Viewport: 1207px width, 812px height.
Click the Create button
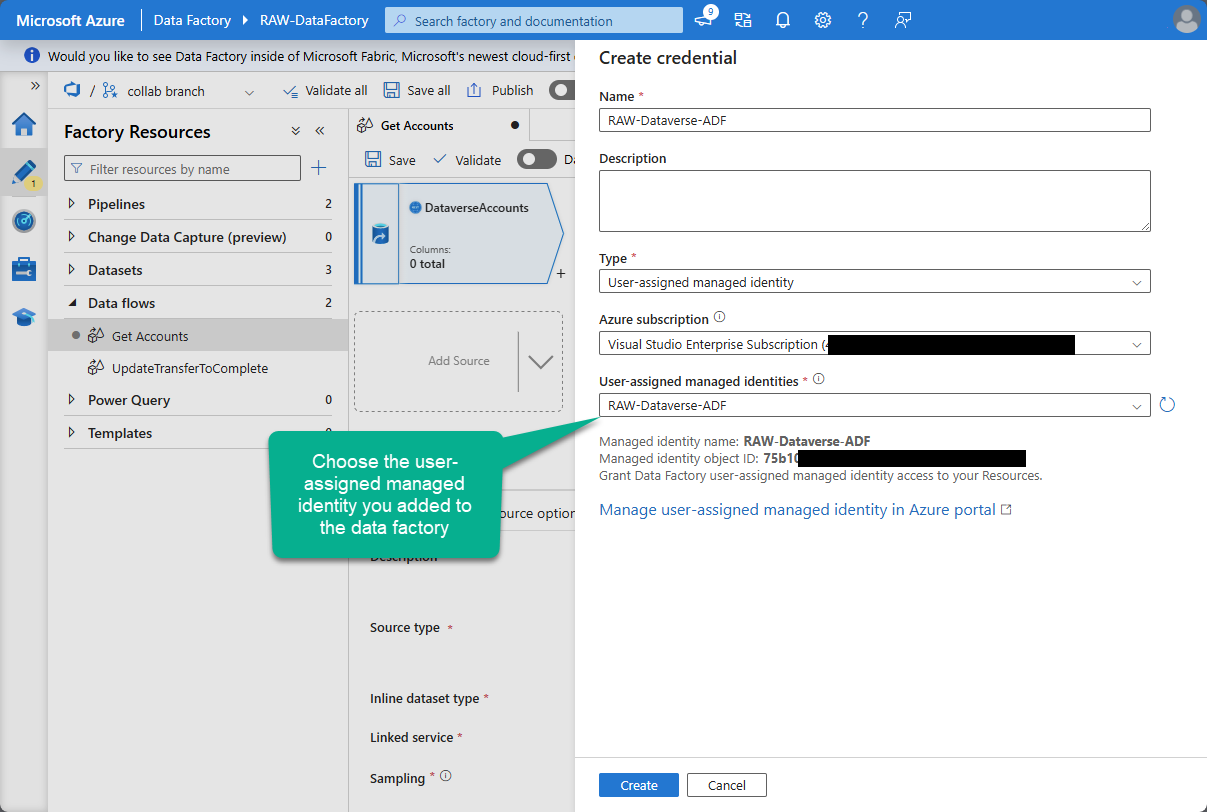coord(639,785)
